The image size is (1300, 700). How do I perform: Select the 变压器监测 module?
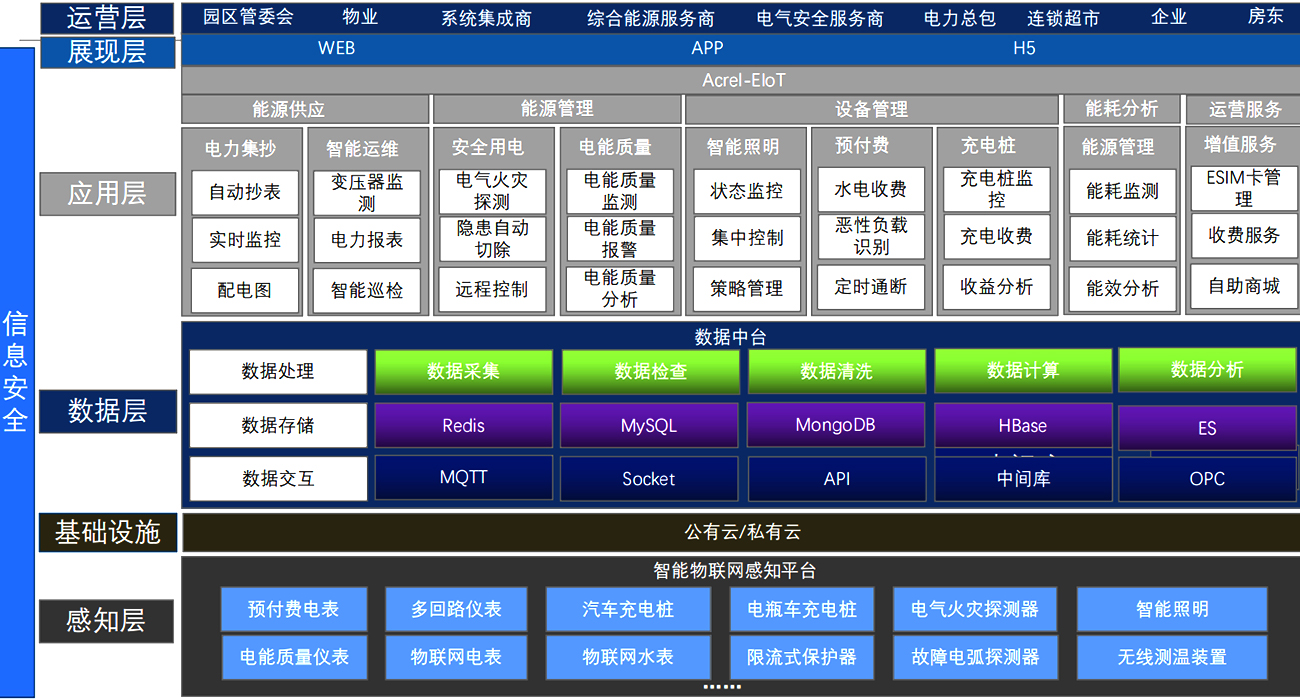point(367,192)
